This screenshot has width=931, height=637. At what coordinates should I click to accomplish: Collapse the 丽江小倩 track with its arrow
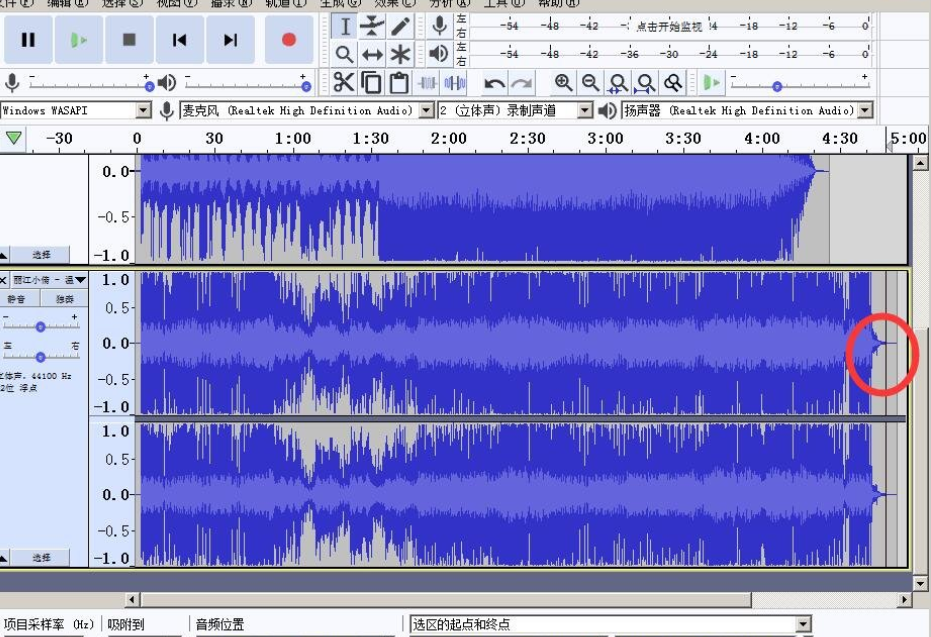click(x=4, y=558)
